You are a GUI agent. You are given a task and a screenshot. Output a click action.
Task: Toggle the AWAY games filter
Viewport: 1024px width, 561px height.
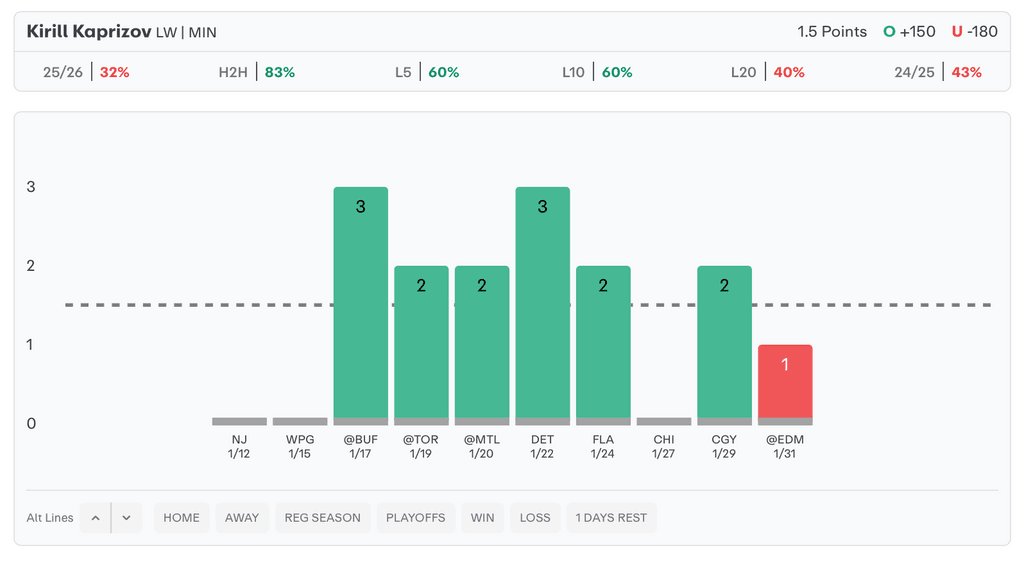click(x=242, y=518)
